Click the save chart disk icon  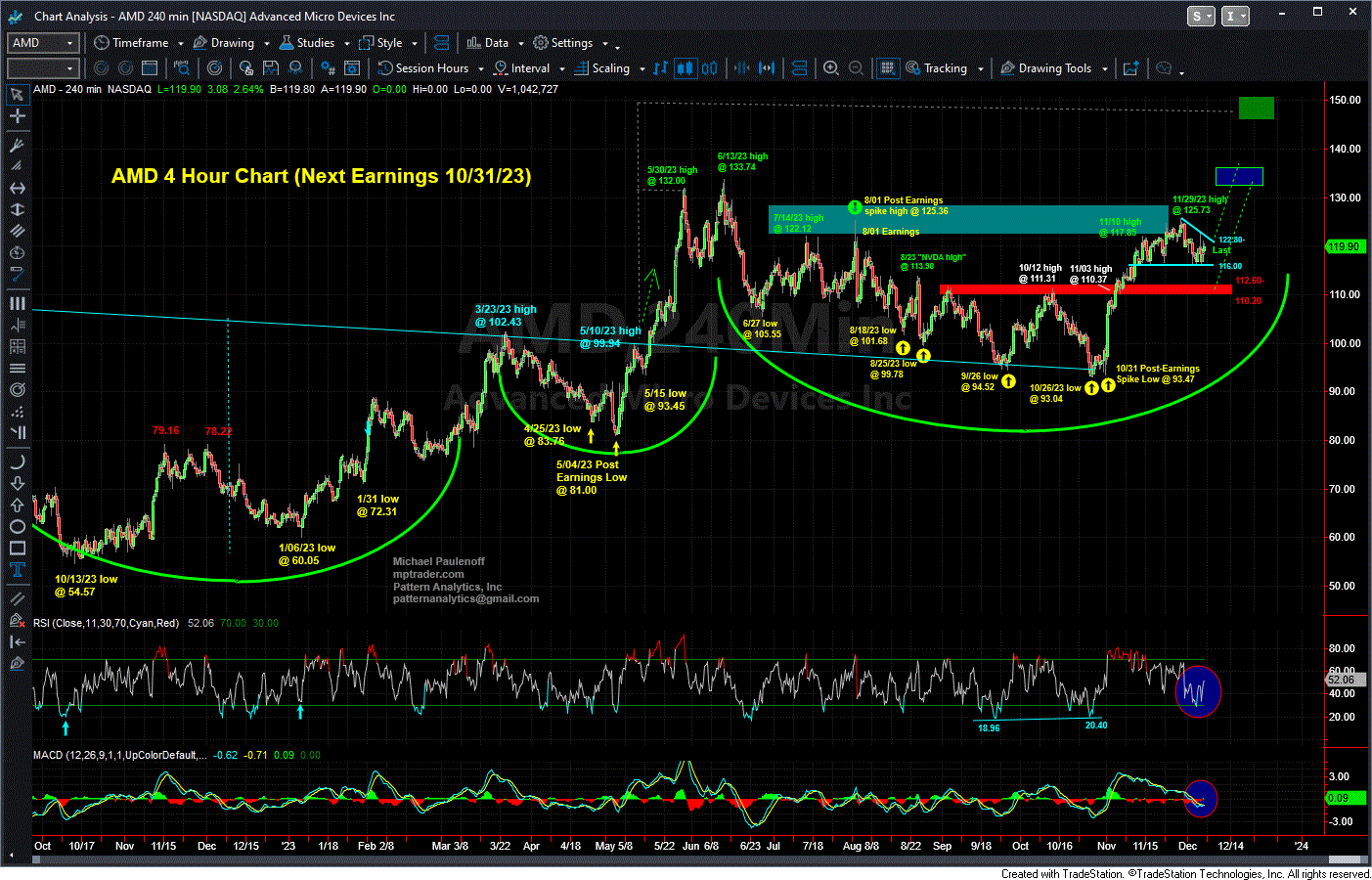pos(271,68)
